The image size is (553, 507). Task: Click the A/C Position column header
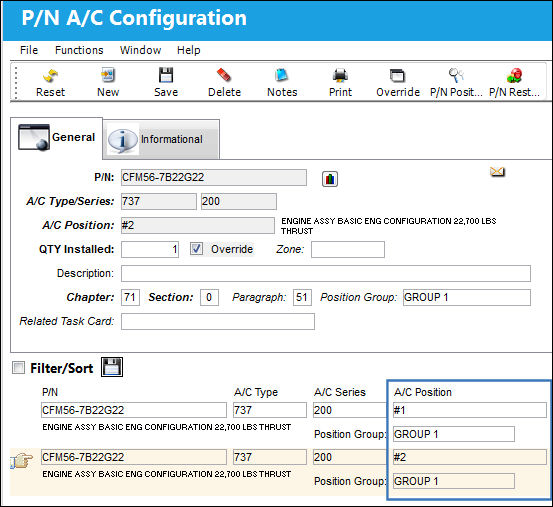coord(423,392)
